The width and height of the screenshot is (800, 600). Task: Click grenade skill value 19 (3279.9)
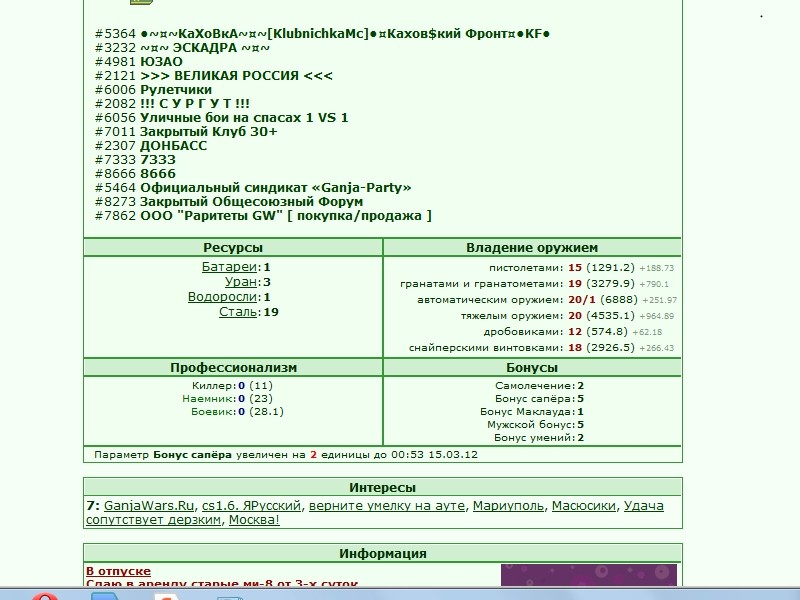[602, 284]
